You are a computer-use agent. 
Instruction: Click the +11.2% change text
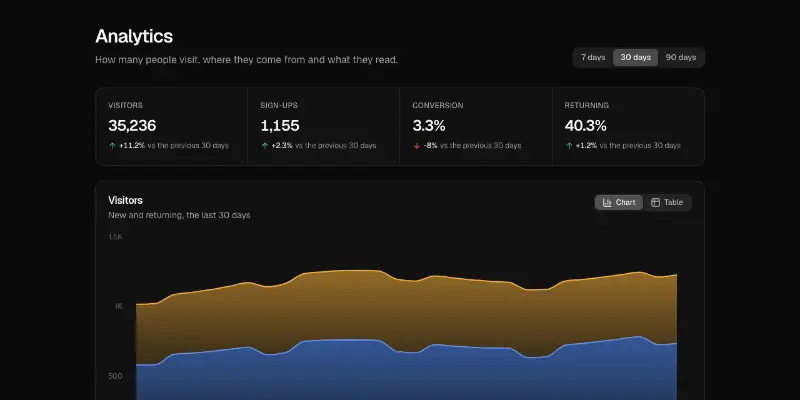(132, 146)
